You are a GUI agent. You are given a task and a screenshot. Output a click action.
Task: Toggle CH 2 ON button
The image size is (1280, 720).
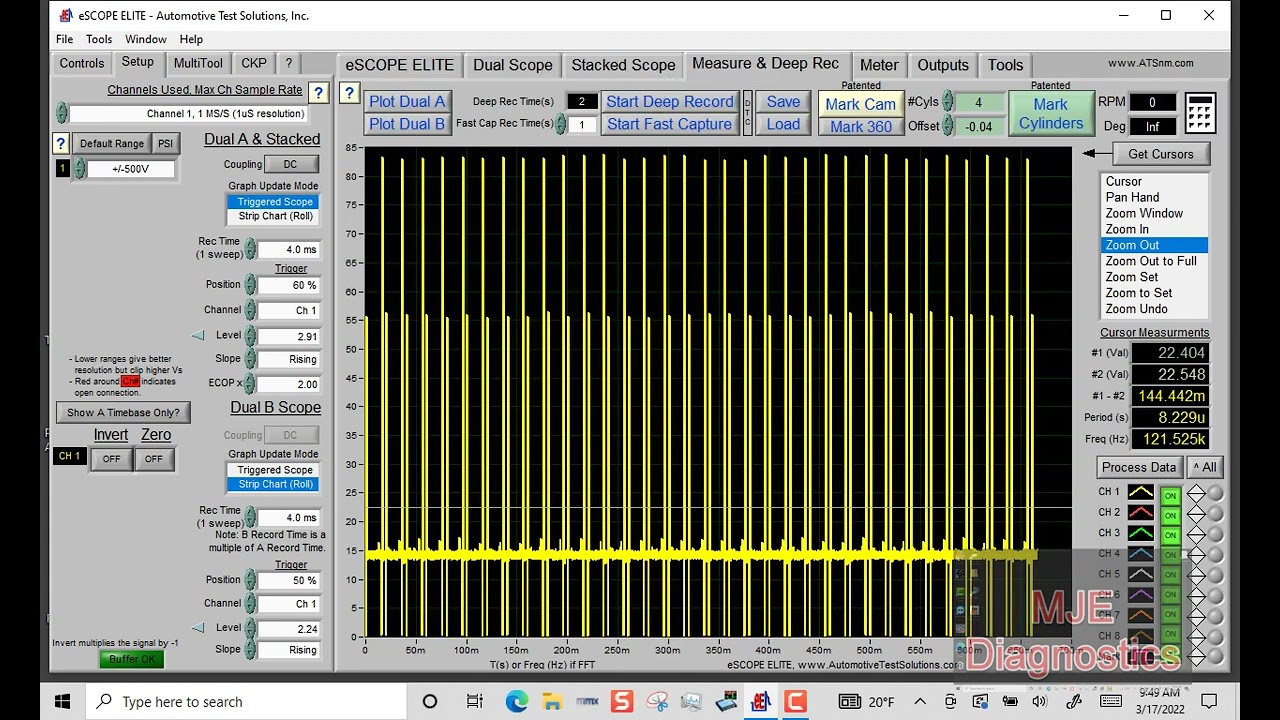[x=1170, y=515]
